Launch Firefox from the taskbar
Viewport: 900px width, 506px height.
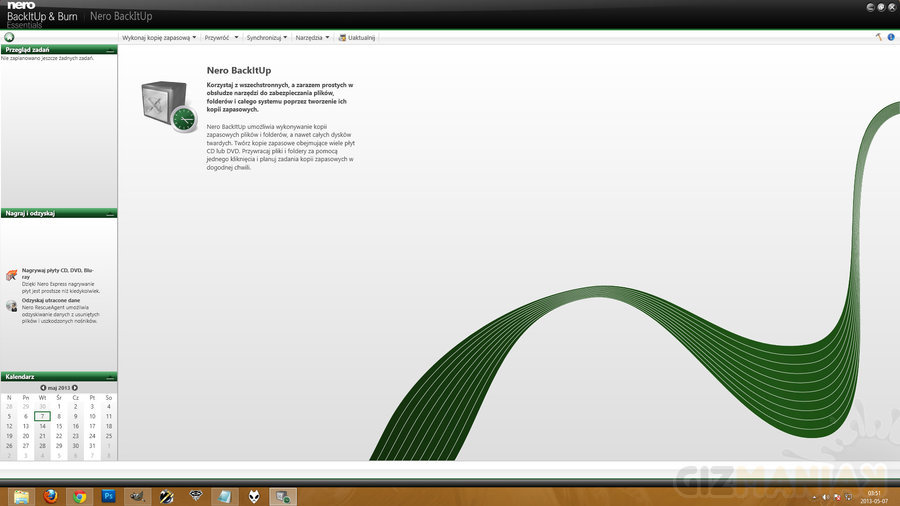[x=50, y=495]
